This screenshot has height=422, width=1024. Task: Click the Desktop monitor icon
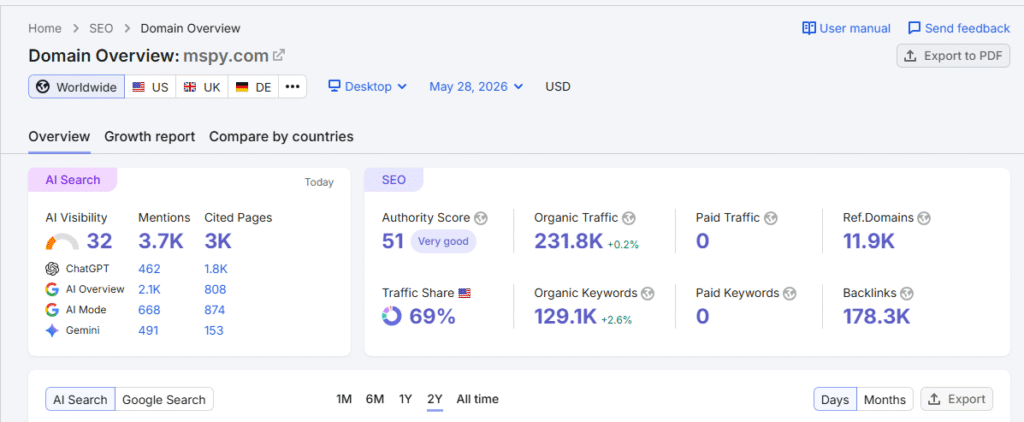click(x=334, y=86)
